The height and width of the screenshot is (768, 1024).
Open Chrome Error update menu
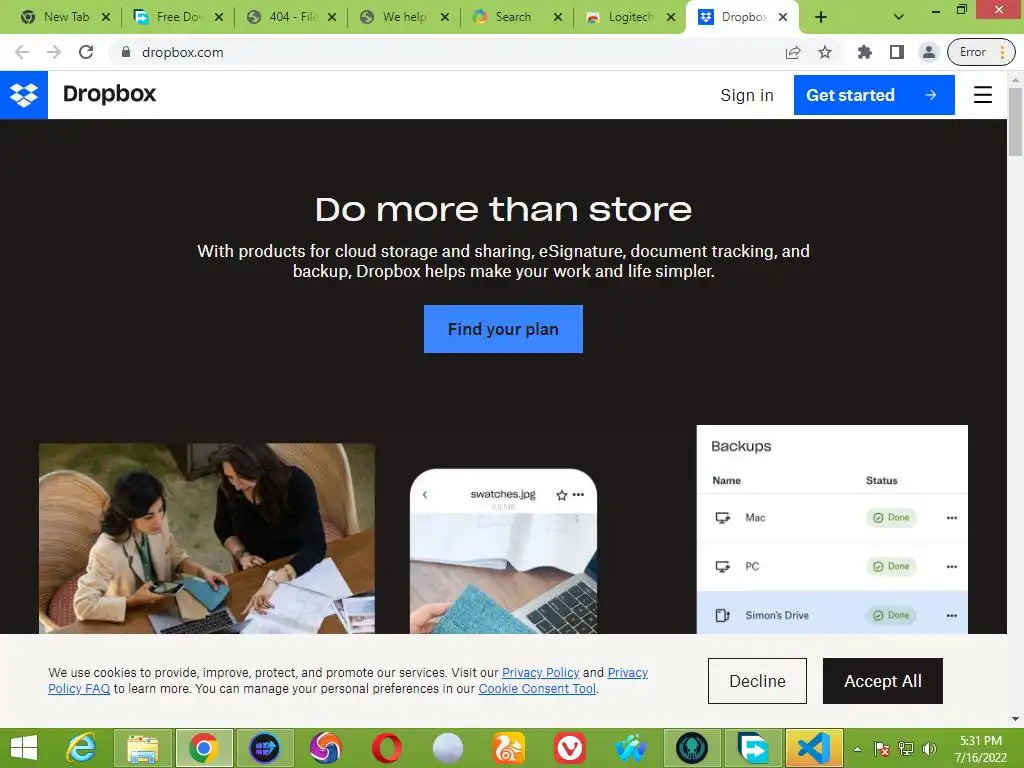click(x=981, y=52)
